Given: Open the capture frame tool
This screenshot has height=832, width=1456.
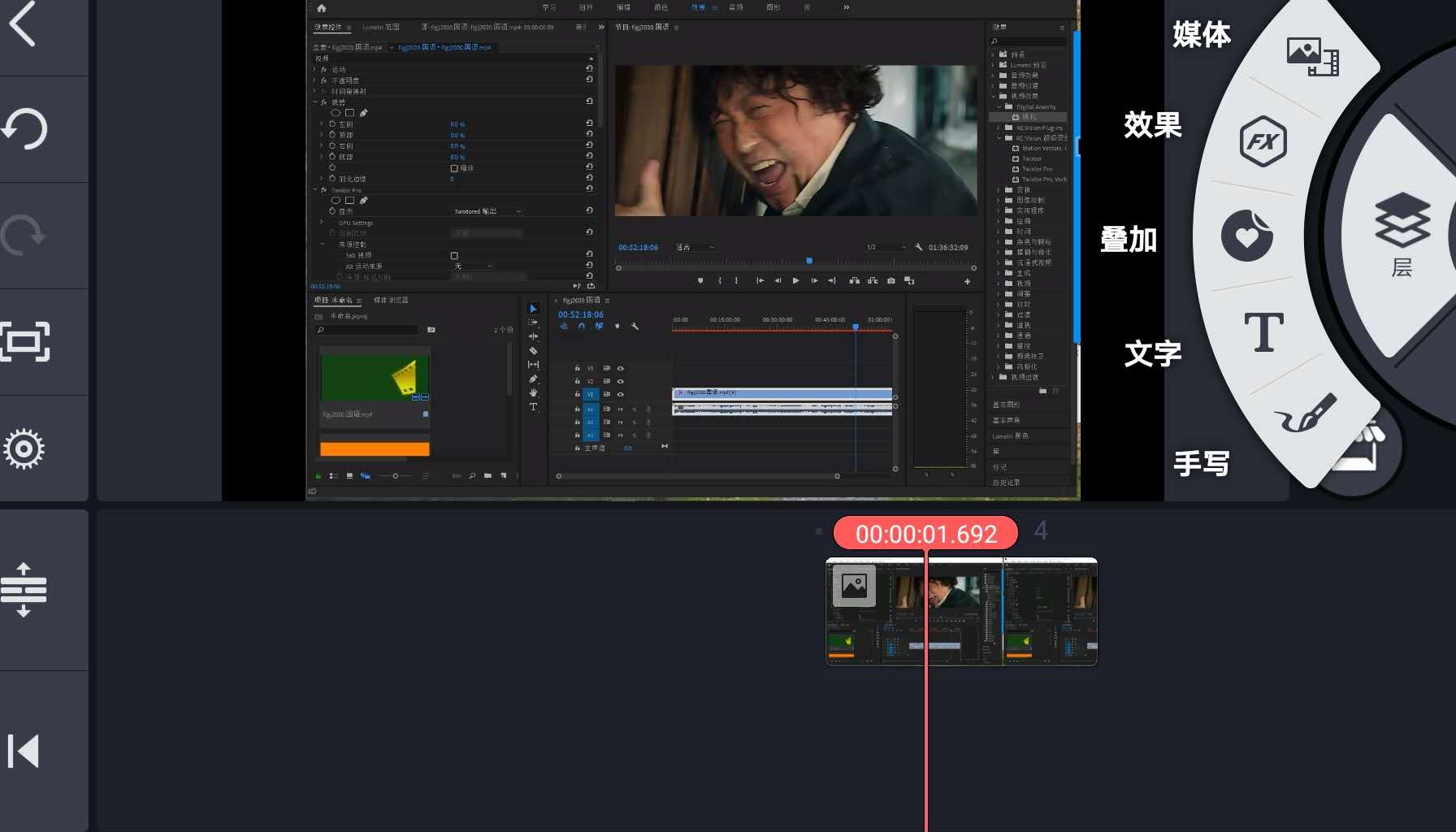Looking at the screenshot, I should tap(26, 342).
